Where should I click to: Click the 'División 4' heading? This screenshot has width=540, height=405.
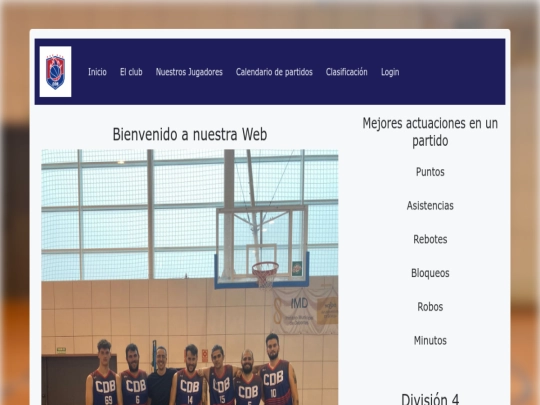430,399
